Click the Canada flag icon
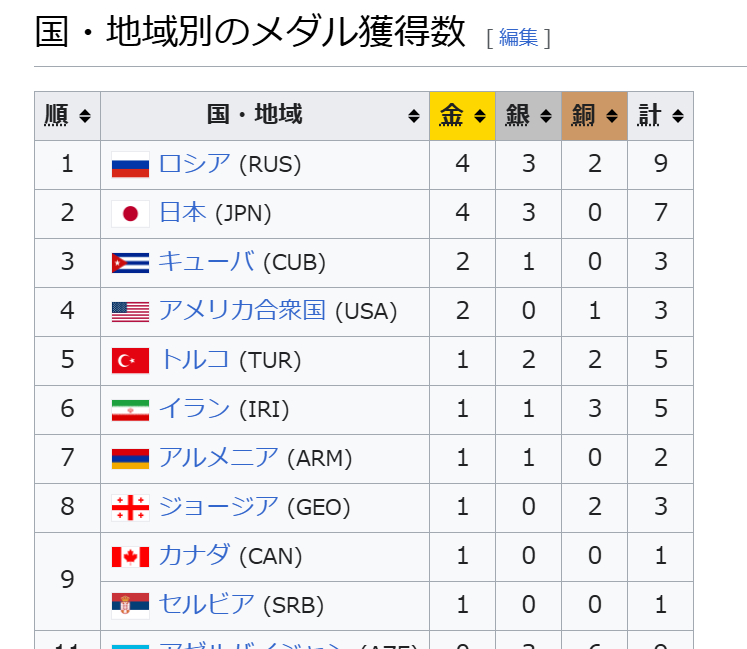This screenshot has width=747, height=649. pos(130,557)
